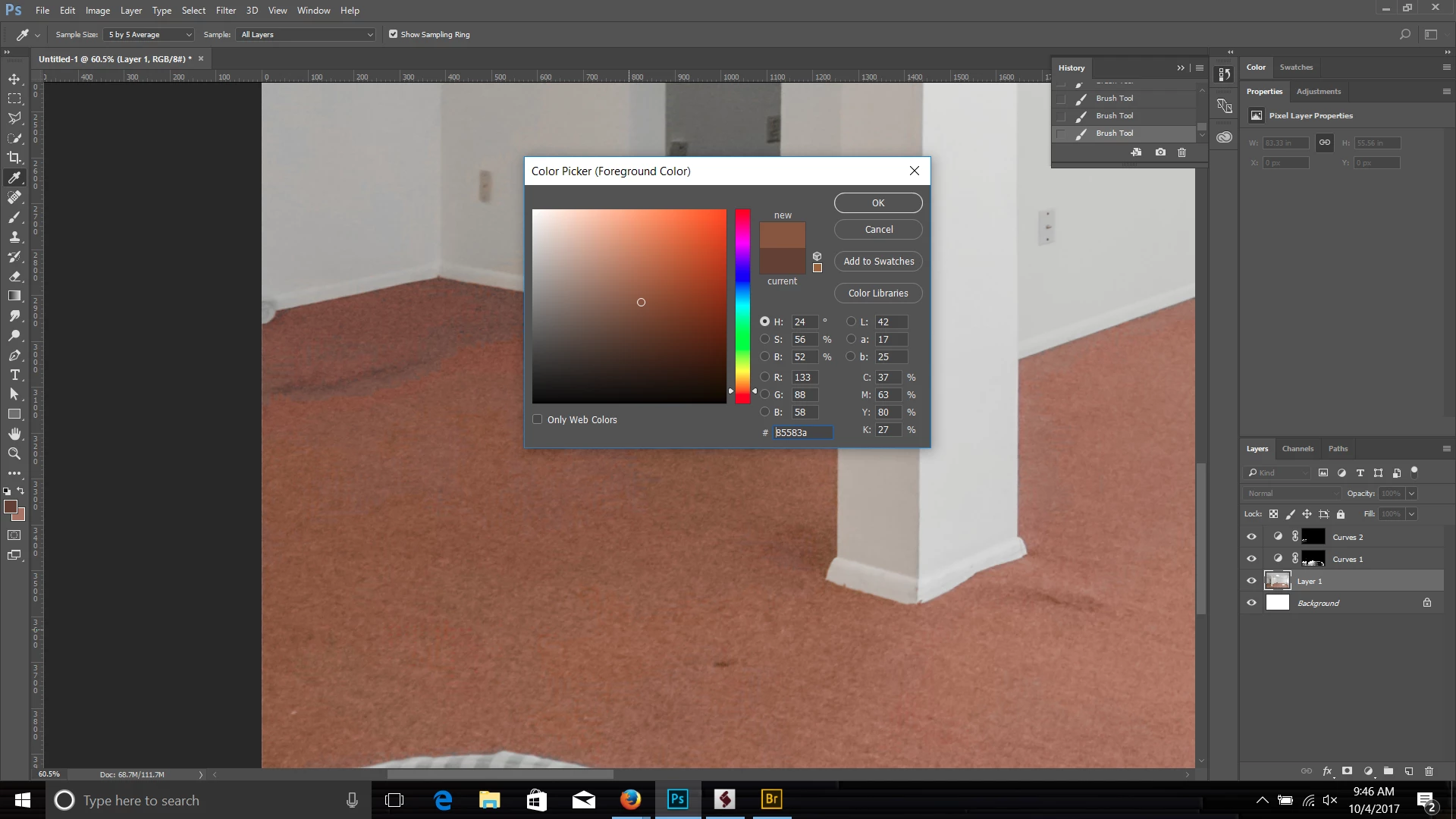Image resolution: width=1456 pixels, height=819 pixels.
Task: Open the Filter menu
Action: [x=225, y=11]
